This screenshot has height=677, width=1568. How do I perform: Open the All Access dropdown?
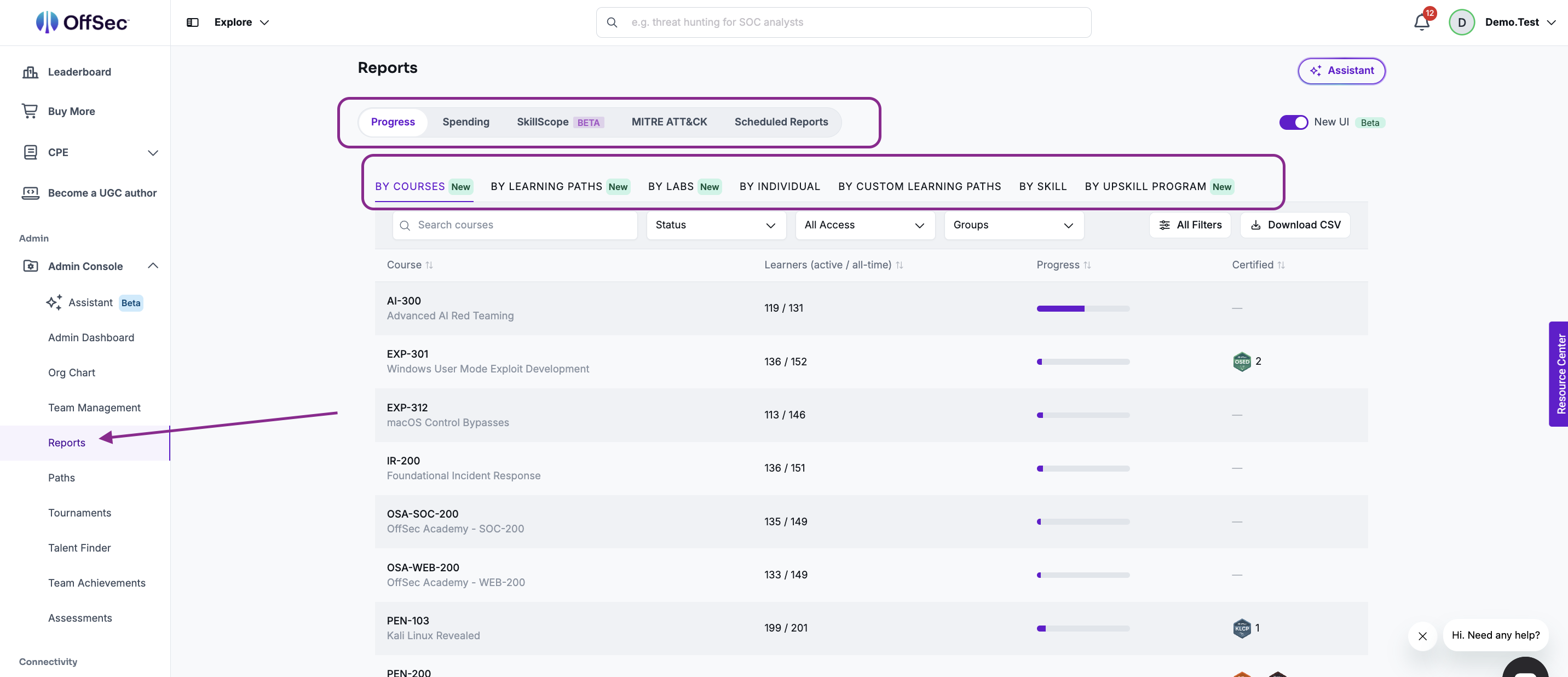[864, 225]
